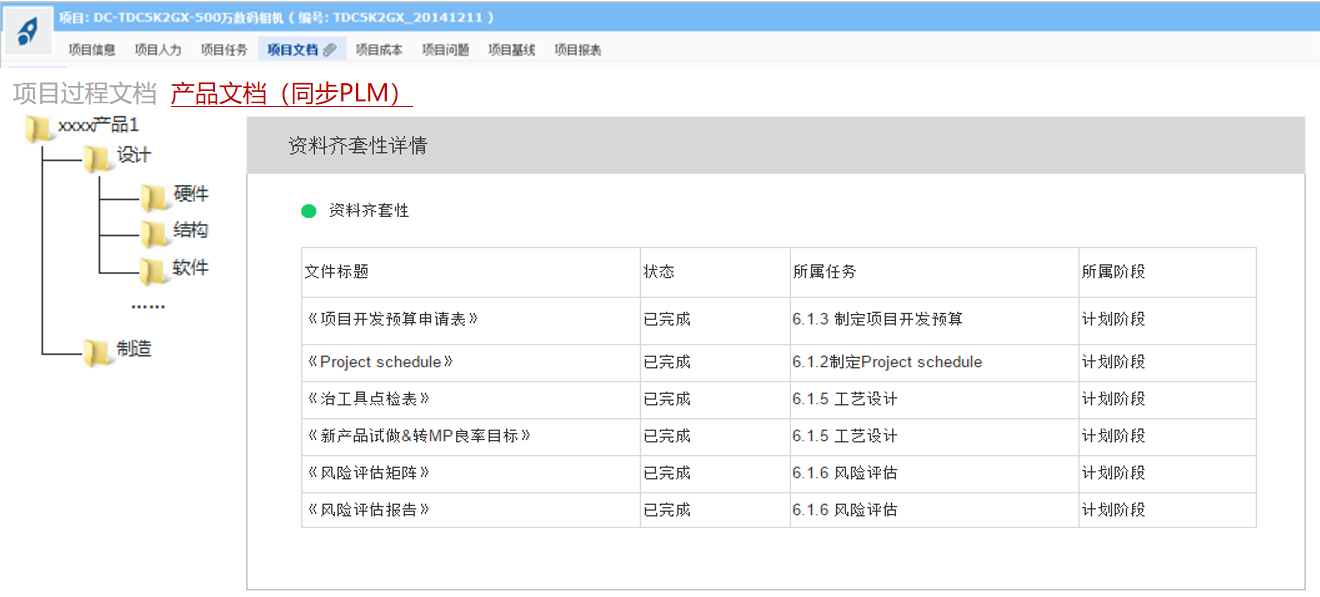Click the 结构 folder icon
Screen dimensions: 1320x597
pos(154,232)
